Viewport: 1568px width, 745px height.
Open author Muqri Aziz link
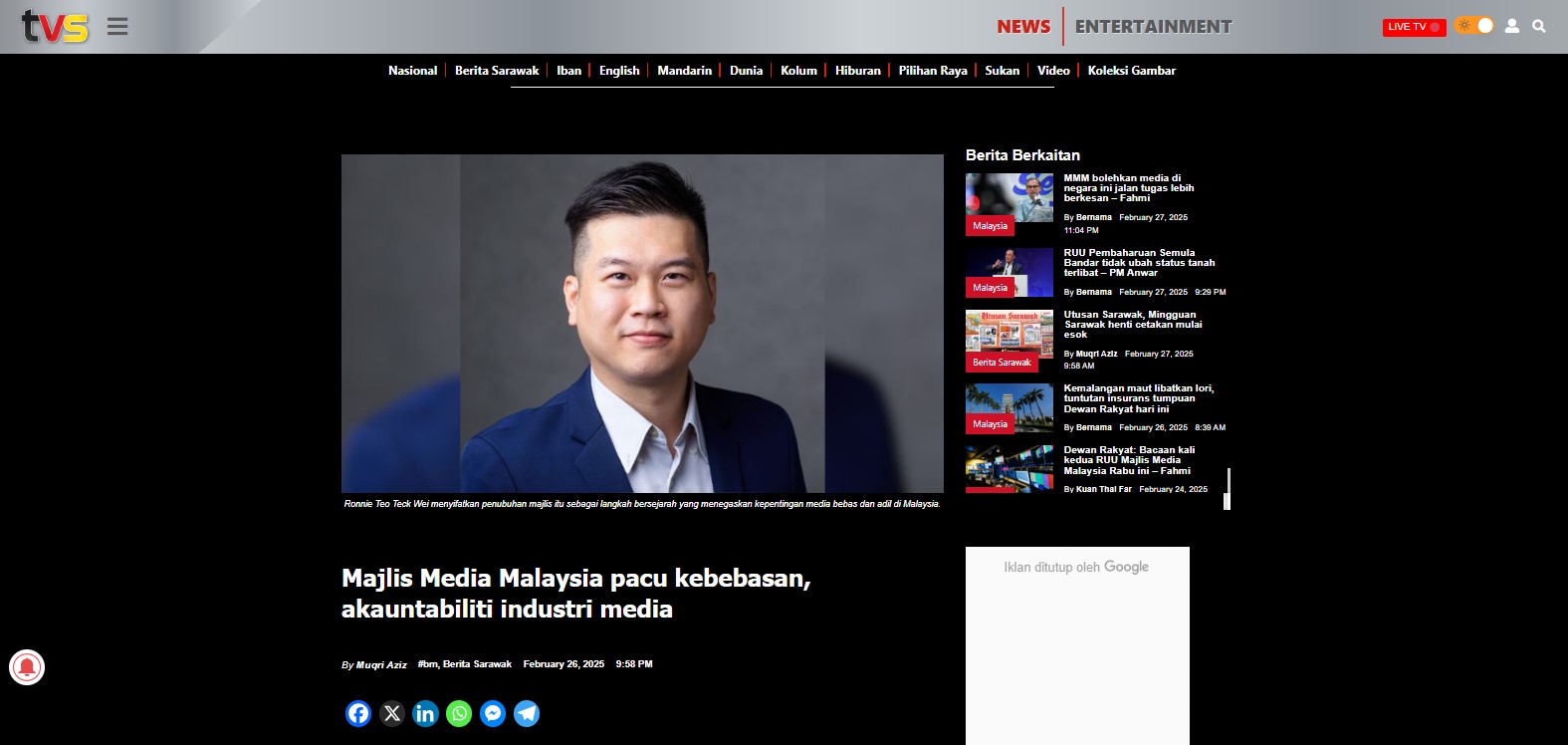coord(381,664)
